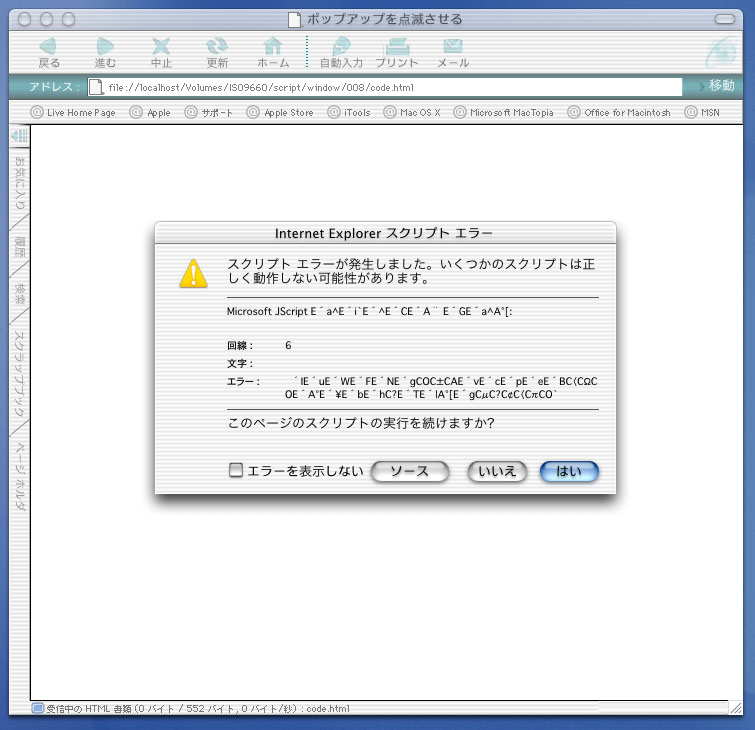Screen dimensions: 755x730
Task: Click the status bar page icon
Action: tap(38, 708)
